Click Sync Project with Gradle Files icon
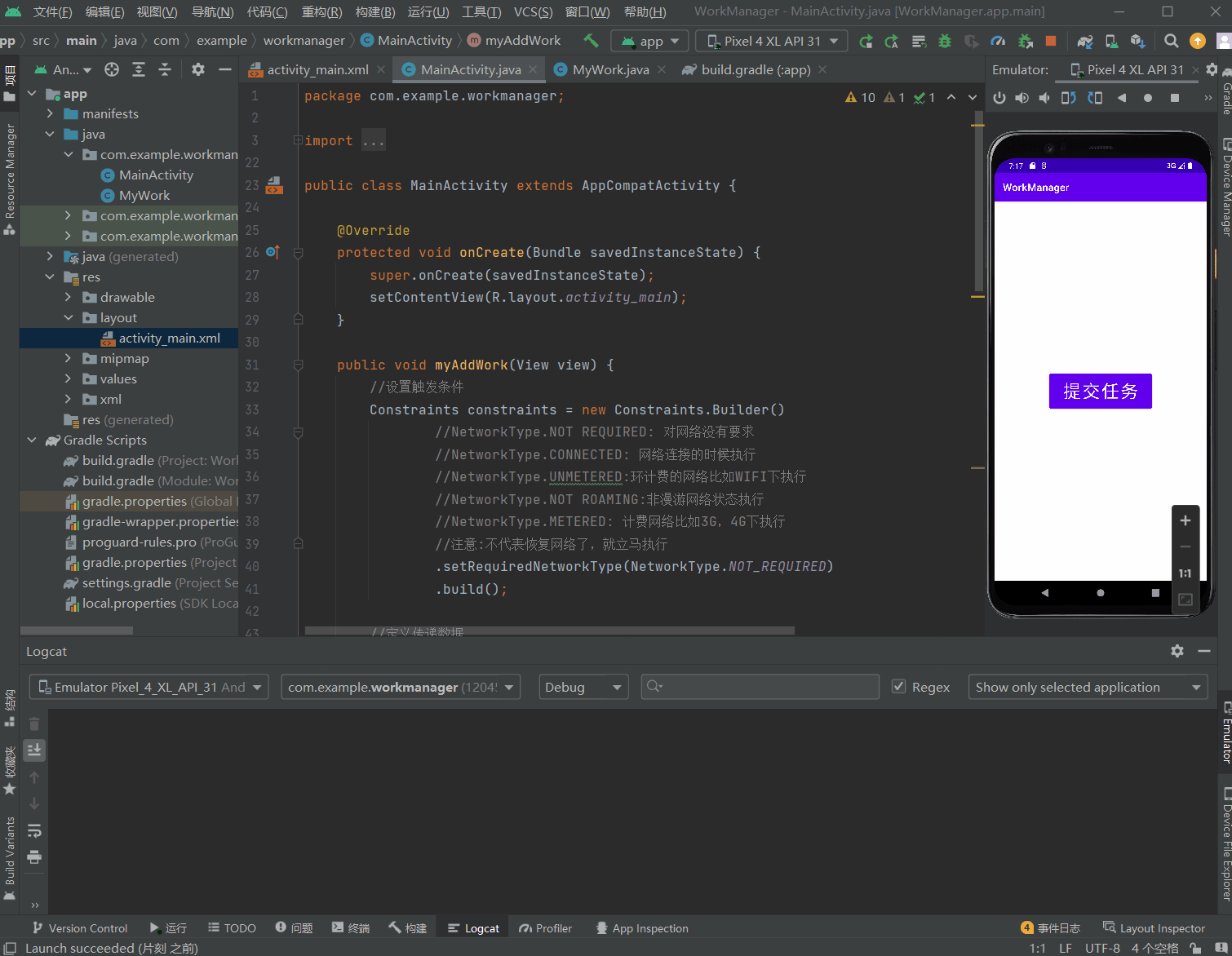Viewport: 1232px width, 956px height. coord(1084,41)
